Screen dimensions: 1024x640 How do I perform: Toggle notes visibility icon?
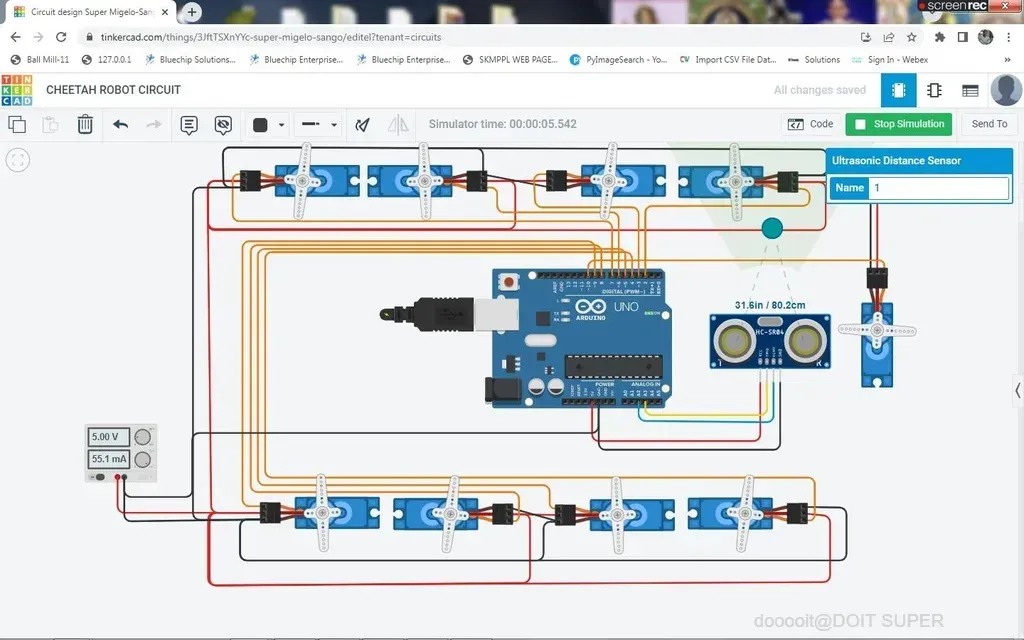[x=223, y=124]
